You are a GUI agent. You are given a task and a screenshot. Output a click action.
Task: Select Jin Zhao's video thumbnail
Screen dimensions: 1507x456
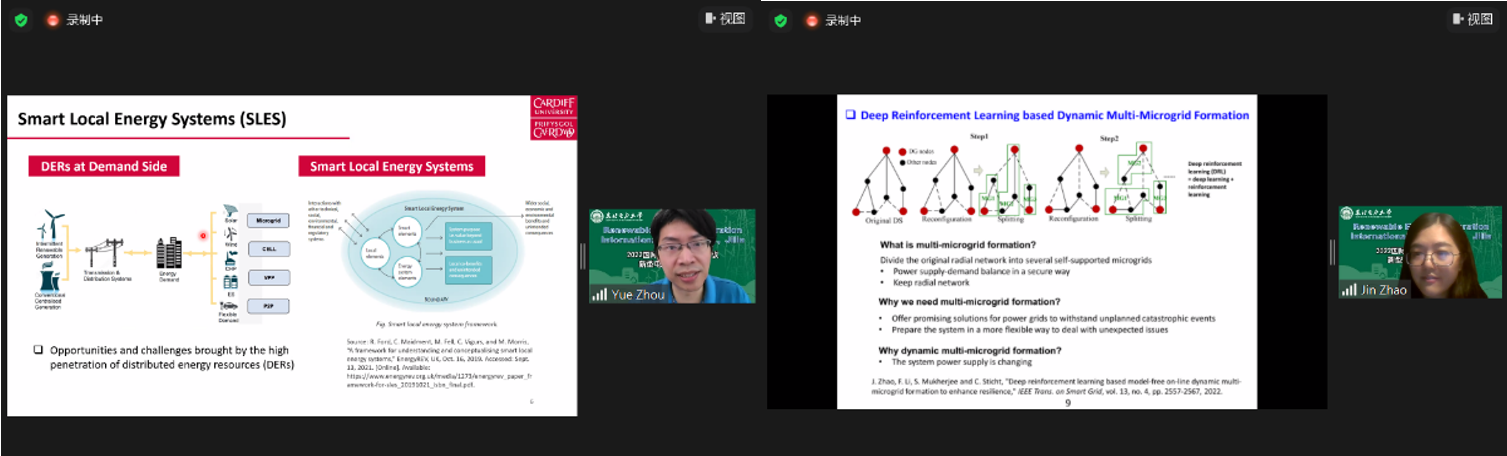(x=1422, y=252)
